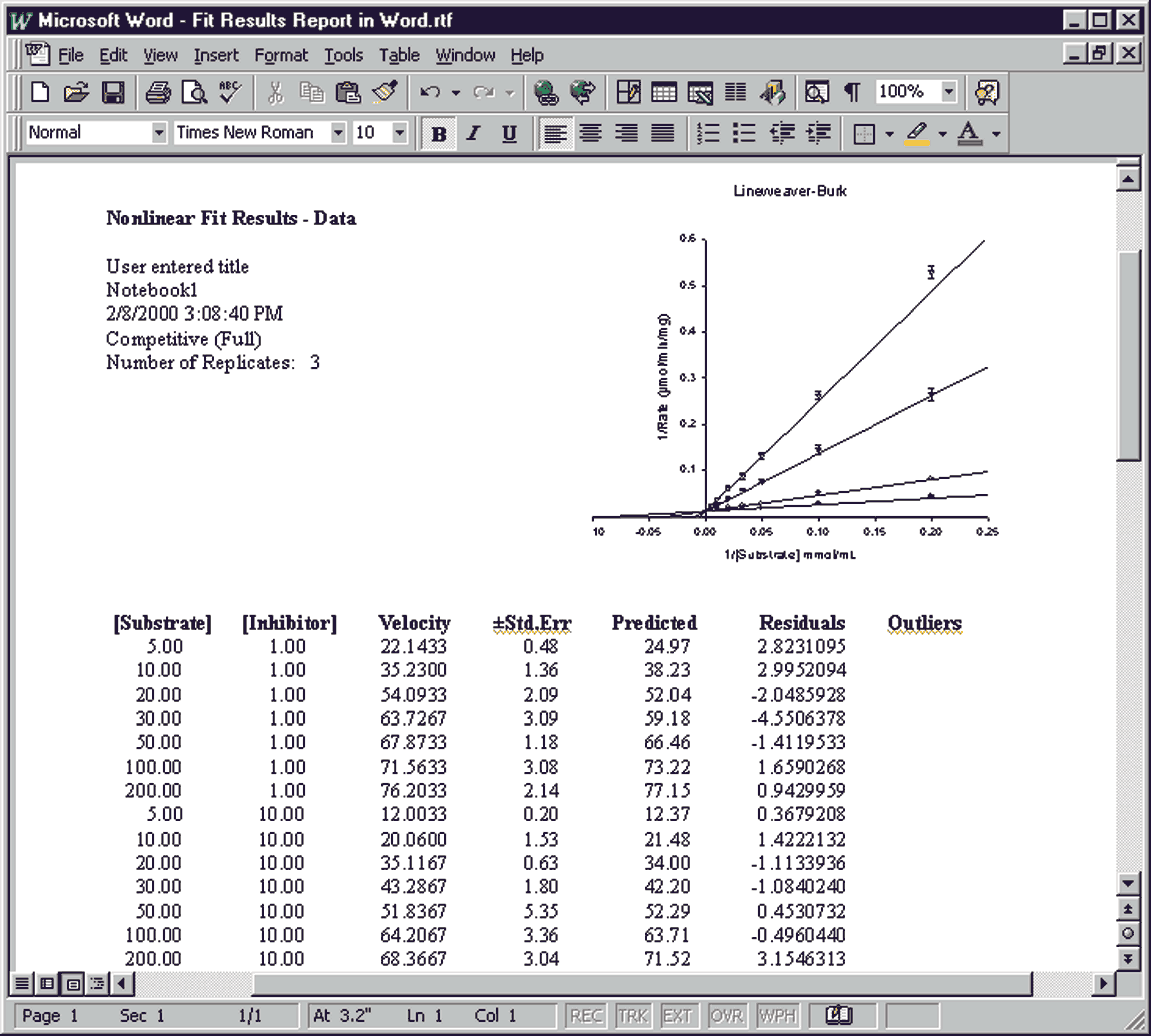Open highlight color dropdown arrow
The height and width of the screenshot is (1036, 1151).
[942, 134]
